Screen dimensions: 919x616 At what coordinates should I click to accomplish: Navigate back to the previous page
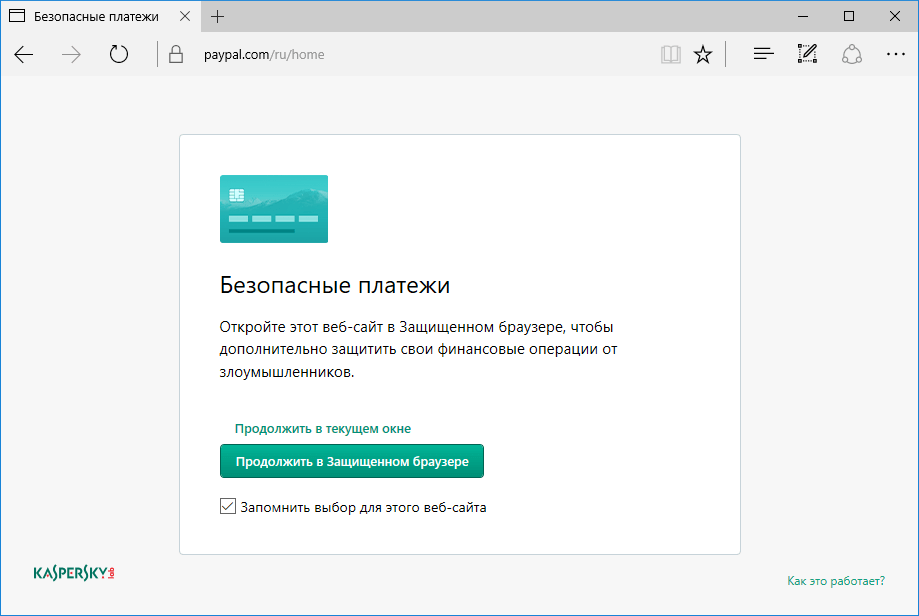[23, 54]
